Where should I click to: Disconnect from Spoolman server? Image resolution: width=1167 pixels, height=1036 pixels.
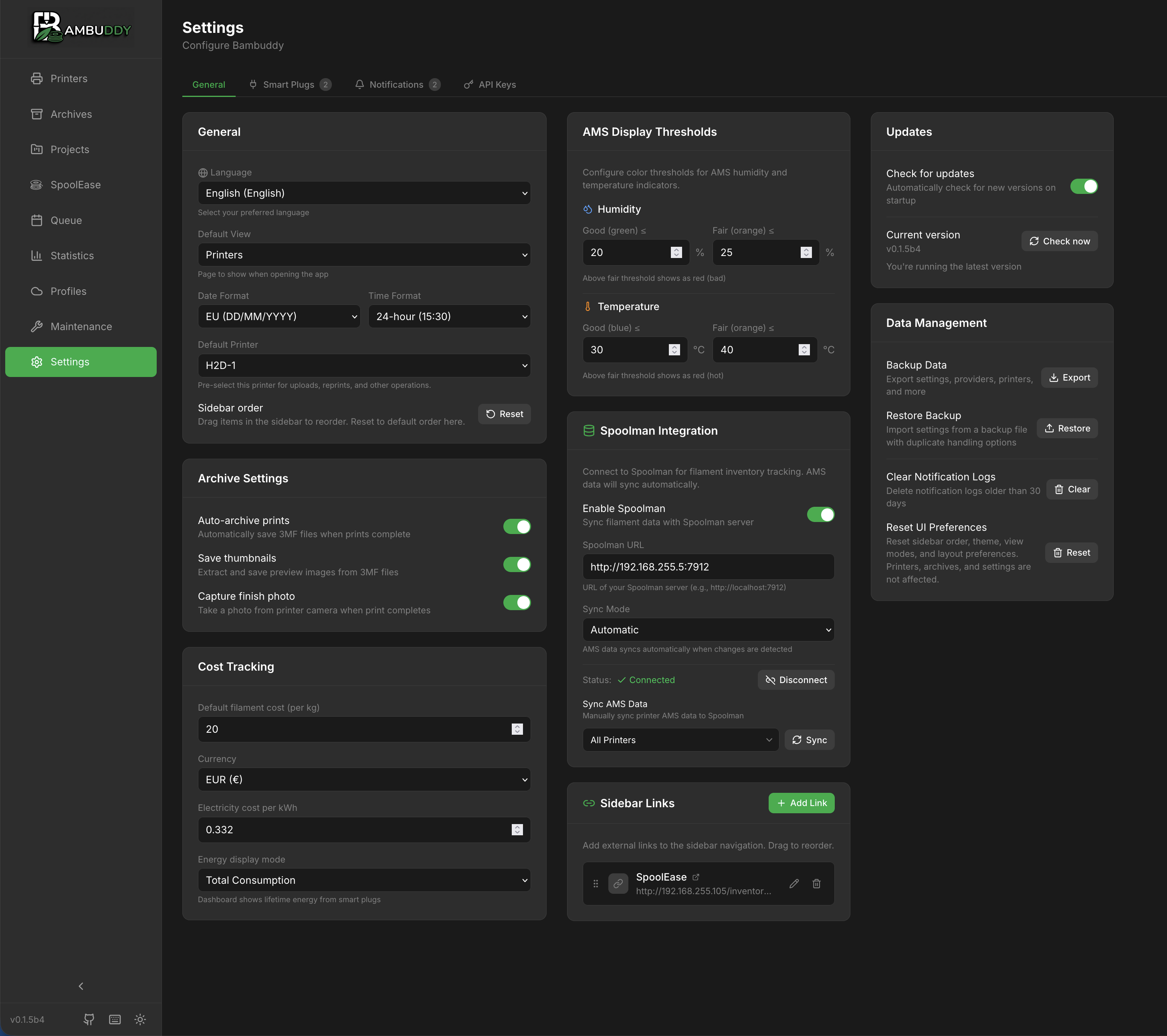point(796,680)
